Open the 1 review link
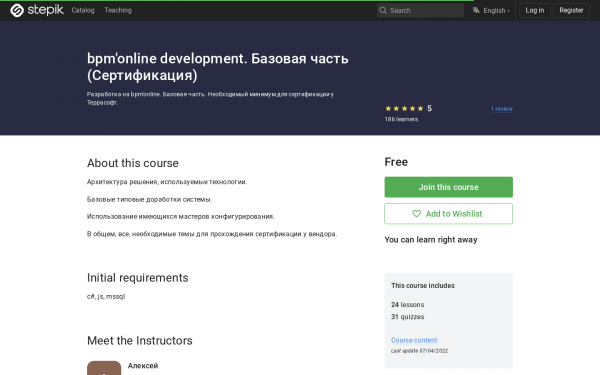The image size is (600, 375). [502, 109]
